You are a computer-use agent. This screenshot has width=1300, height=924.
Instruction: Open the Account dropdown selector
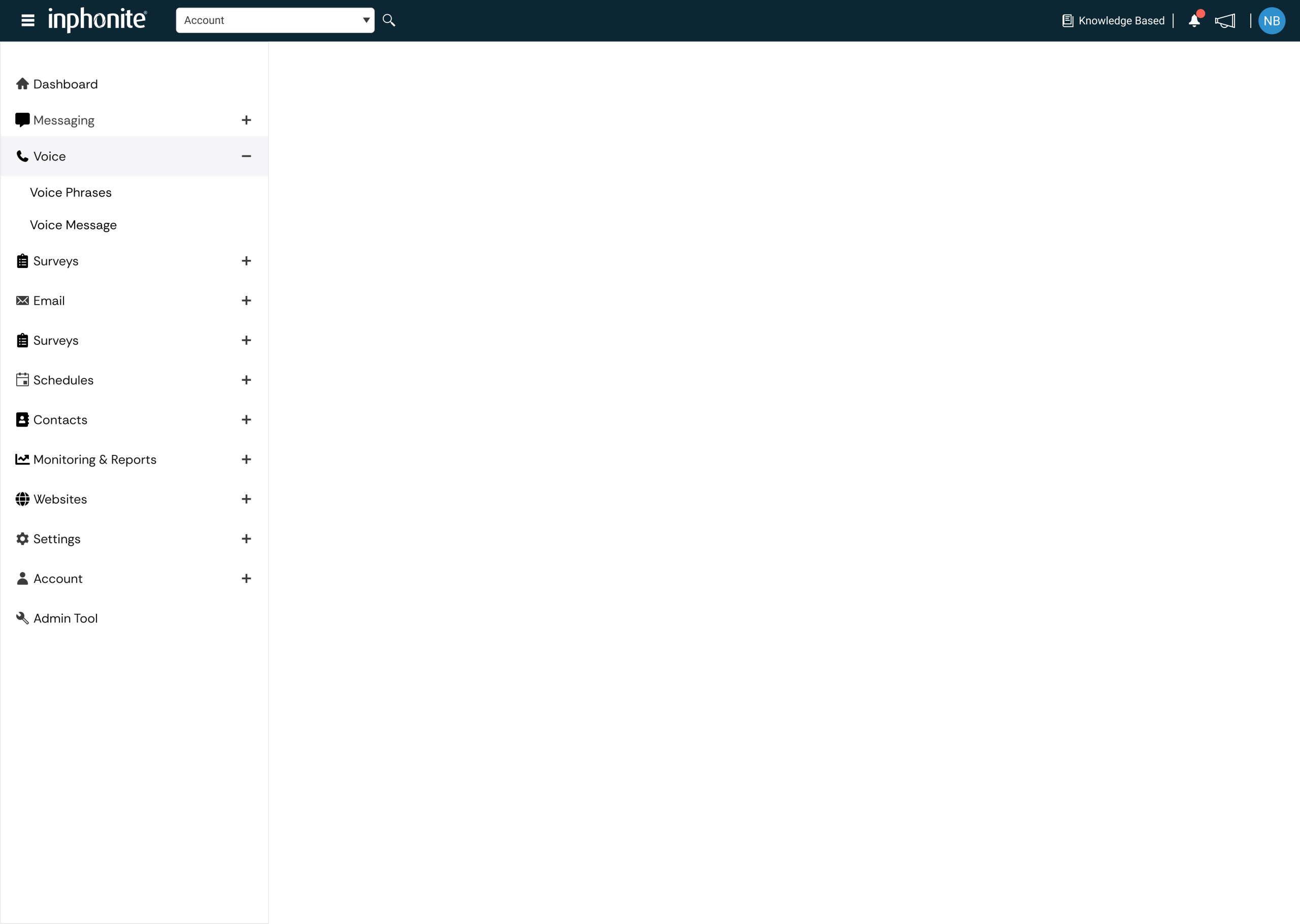coord(275,20)
